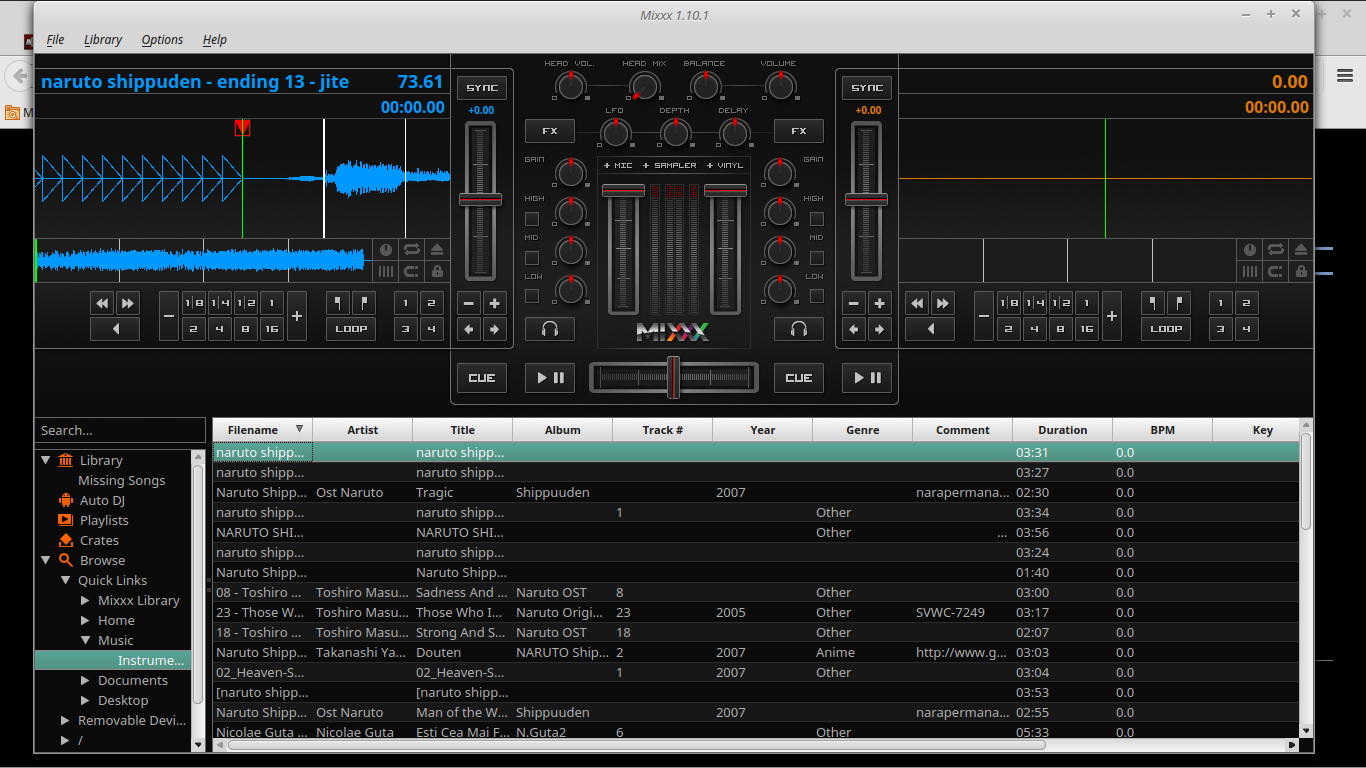This screenshot has width=1366, height=768.
Task: Toggle the right channel MID kill box
Action: [817, 257]
